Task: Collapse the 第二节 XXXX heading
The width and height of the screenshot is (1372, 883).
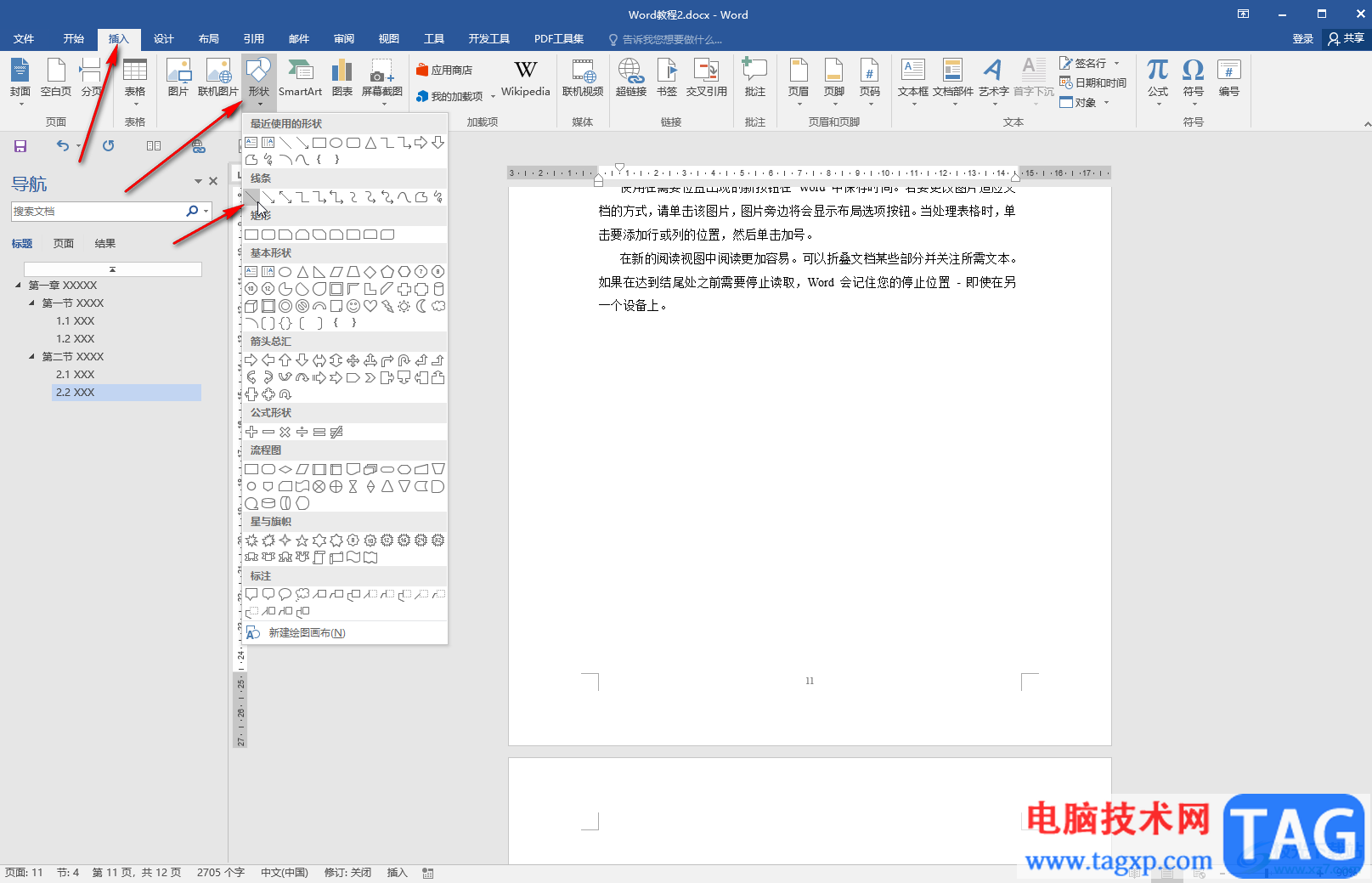Action: pos(32,356)
